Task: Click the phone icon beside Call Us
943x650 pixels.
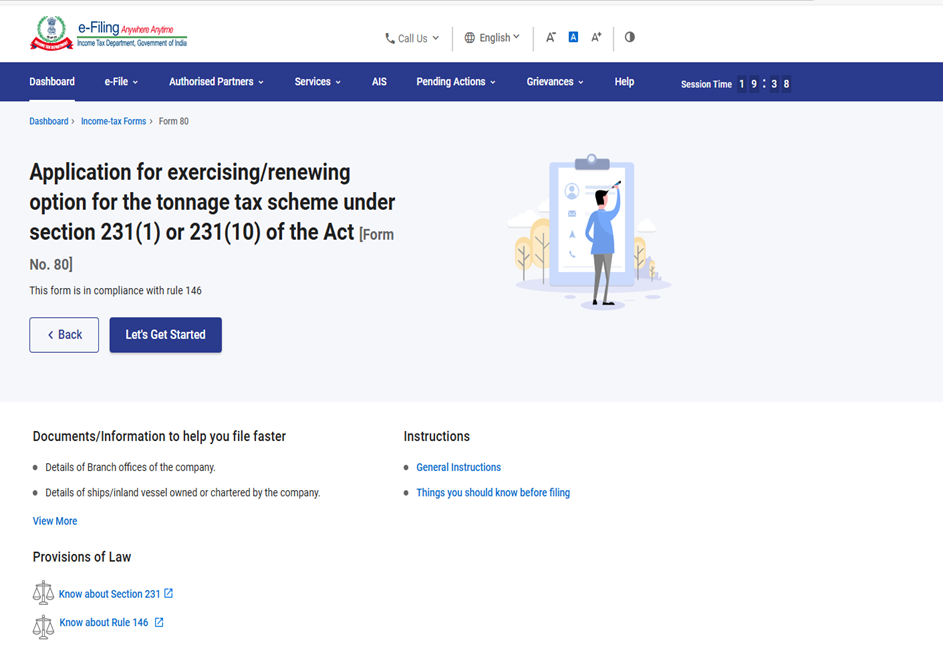Action: pyautogui.click(x=390, y=39)
